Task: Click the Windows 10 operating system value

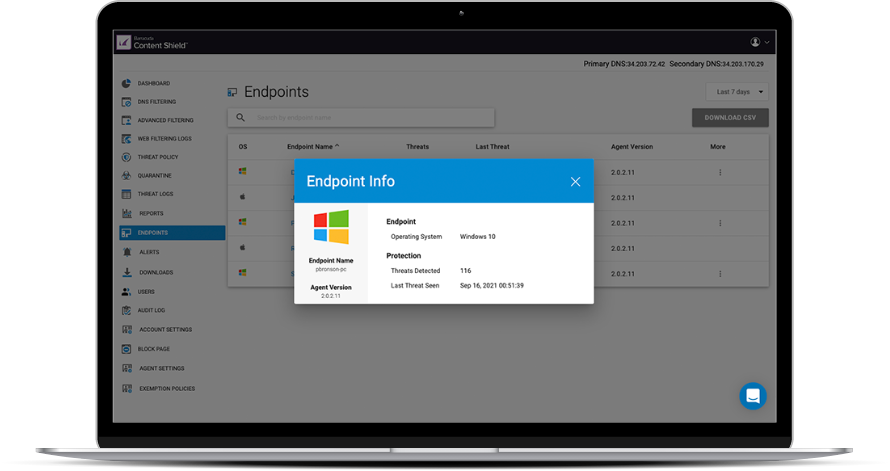Action: click(477, 237)
